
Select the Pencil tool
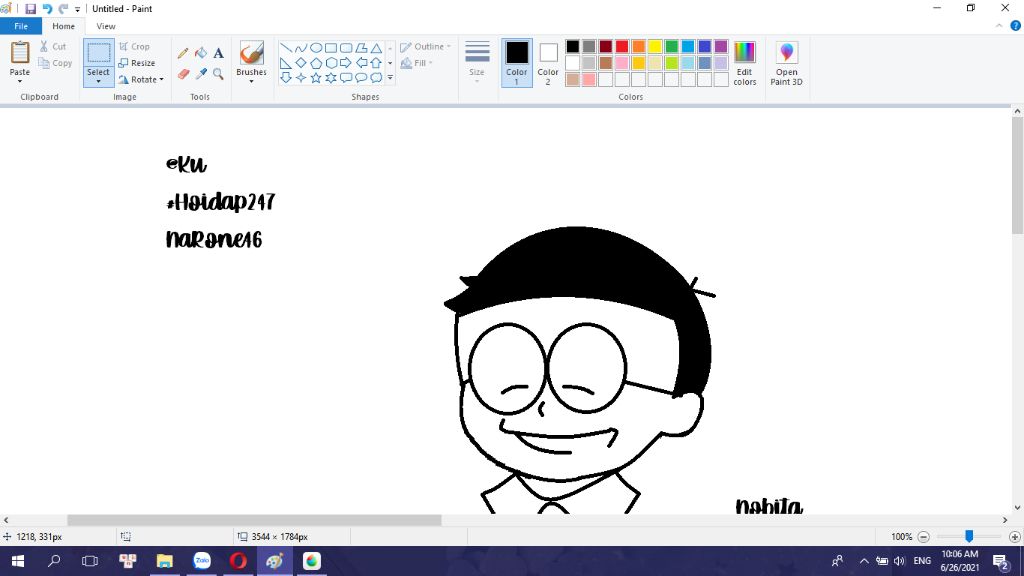click(183, 53)
